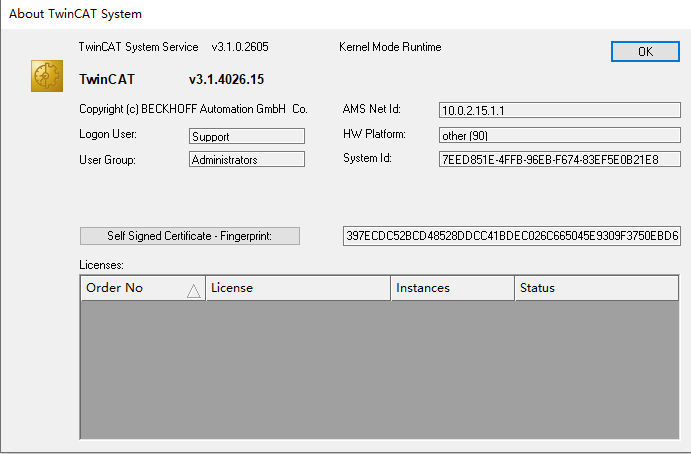
Task: Select the System Id field
Action: (x=560, y=159)
